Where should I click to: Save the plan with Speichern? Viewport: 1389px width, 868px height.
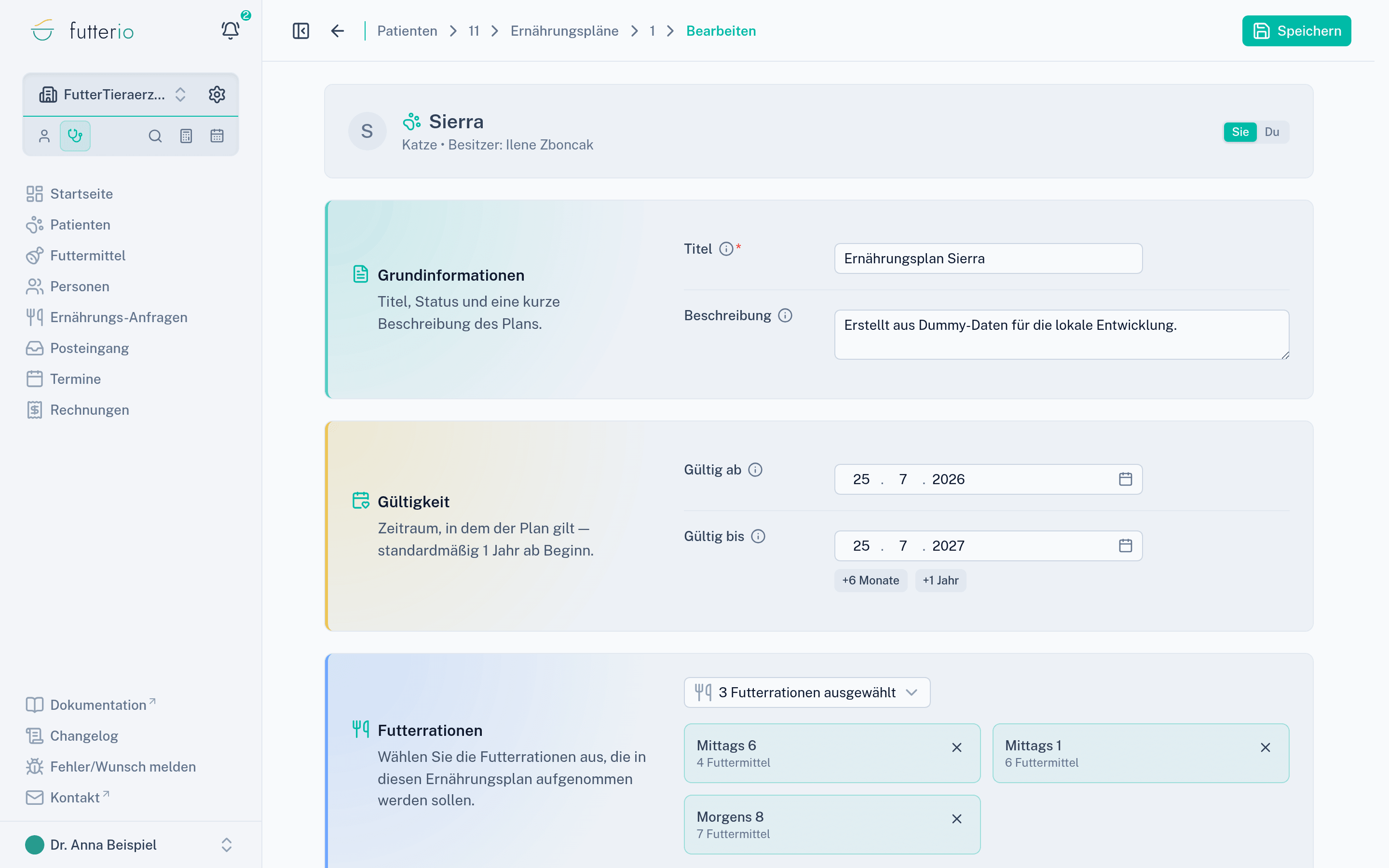click(1296, 31)
